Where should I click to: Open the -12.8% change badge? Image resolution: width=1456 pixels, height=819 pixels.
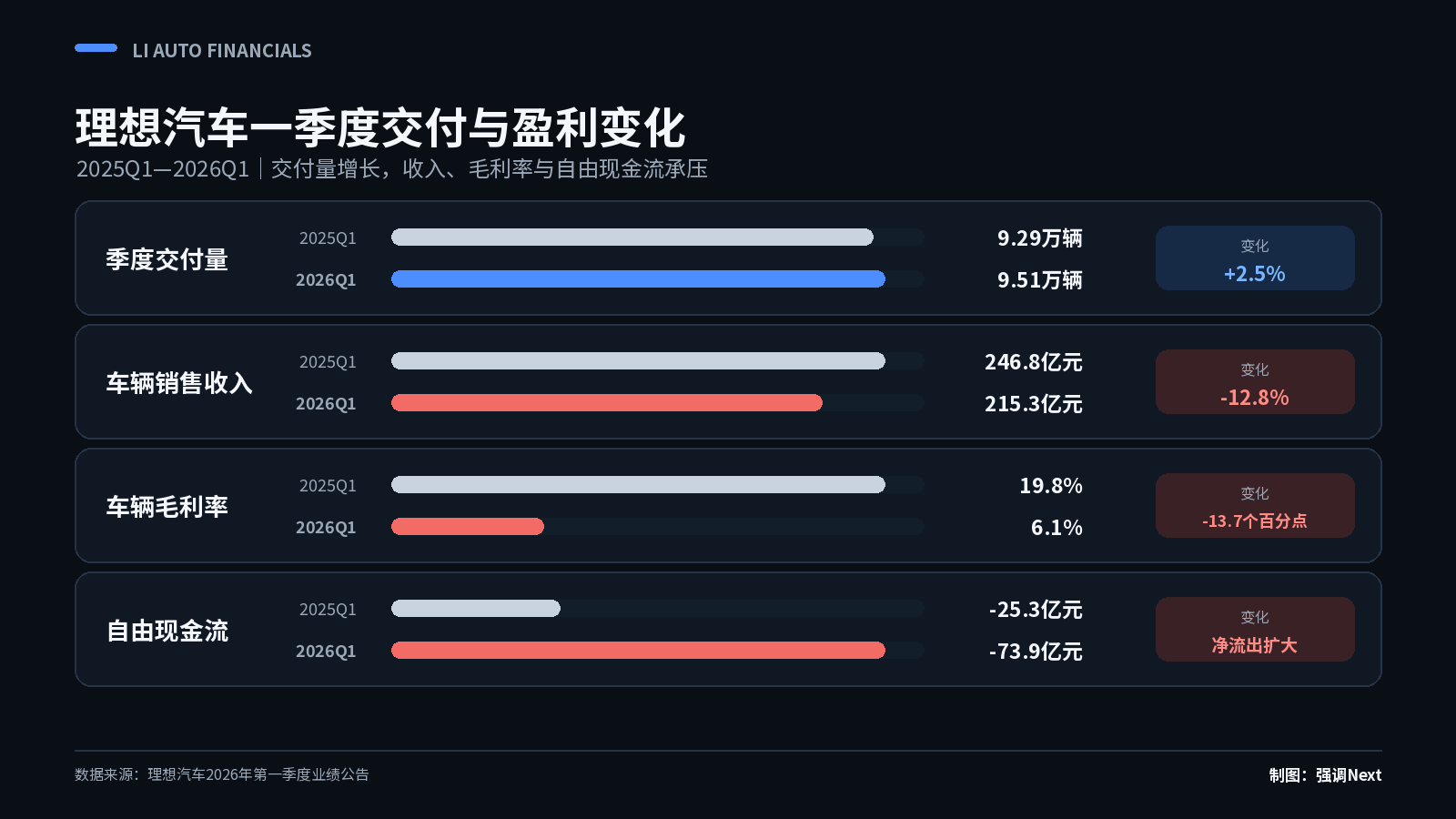point(1255,382)
